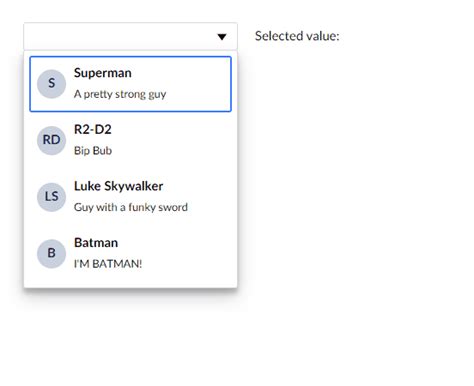Select the Batman list entry
The width and height of the screenshot is (474, 386).
130,254
